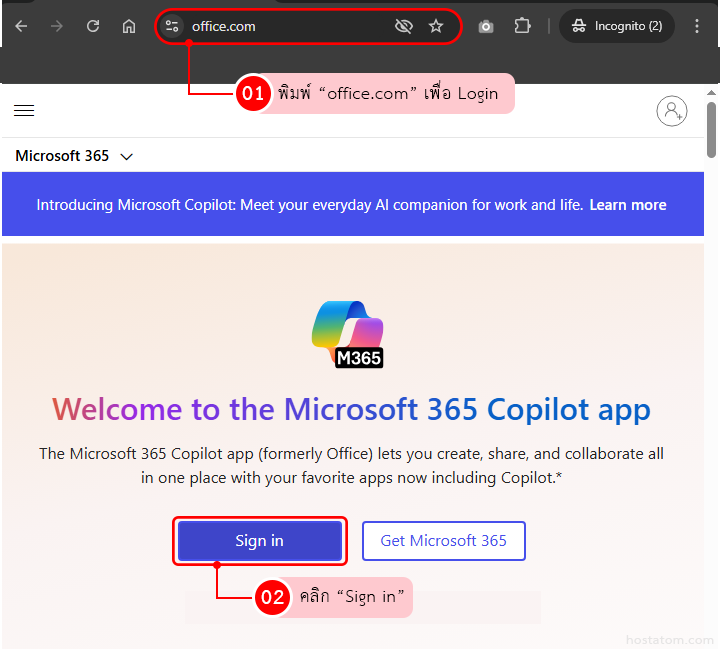Viewport: 720px width, 649px height.
Task: Open the hamburger navigation menu
Action: 24,111
